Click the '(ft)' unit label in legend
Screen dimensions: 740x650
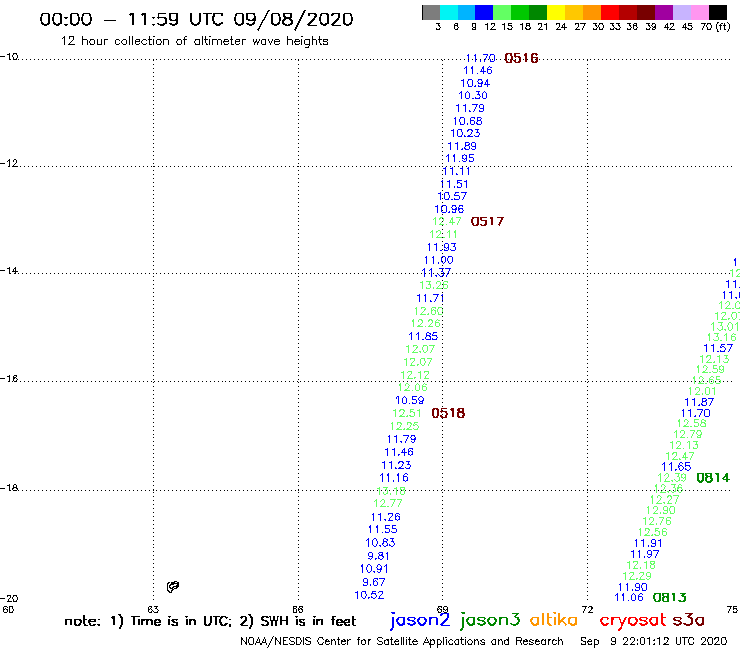tap(723, 26)
